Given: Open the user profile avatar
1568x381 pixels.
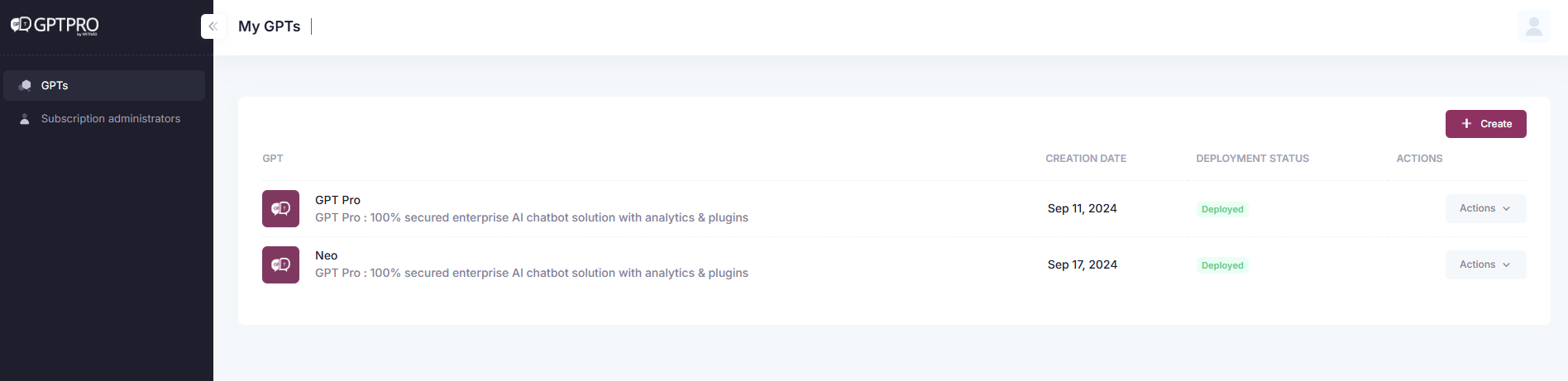Looking at the screenshot, I should (x=1533, y=26).
